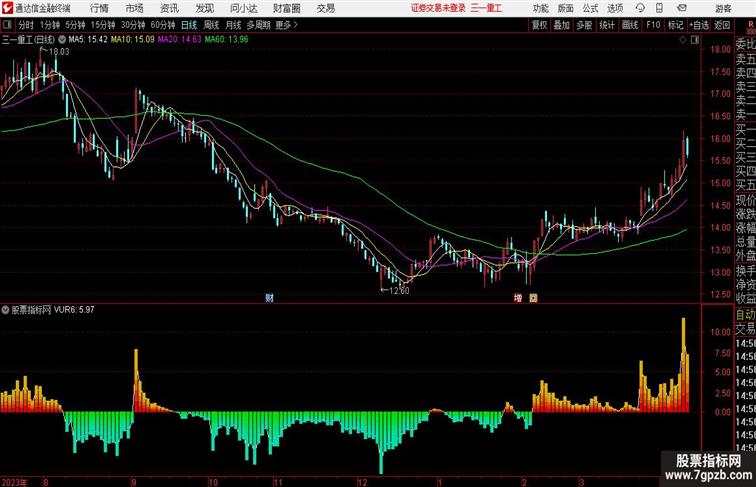Switch to 1分钟 period
Image resolution: width=756 pixels, height=487 pixels.
pyautogui.click(x=50, y=25)
